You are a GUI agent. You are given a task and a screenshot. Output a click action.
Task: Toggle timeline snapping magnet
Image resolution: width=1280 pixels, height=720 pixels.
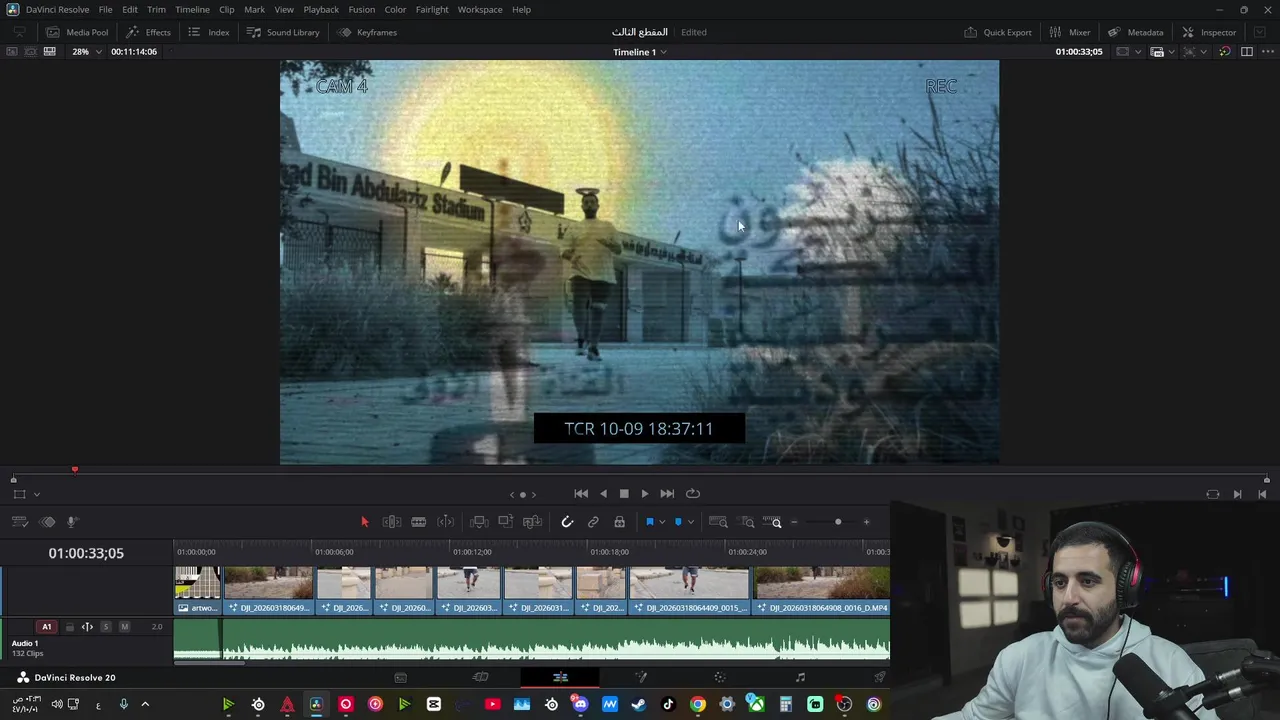click(567, 522)
